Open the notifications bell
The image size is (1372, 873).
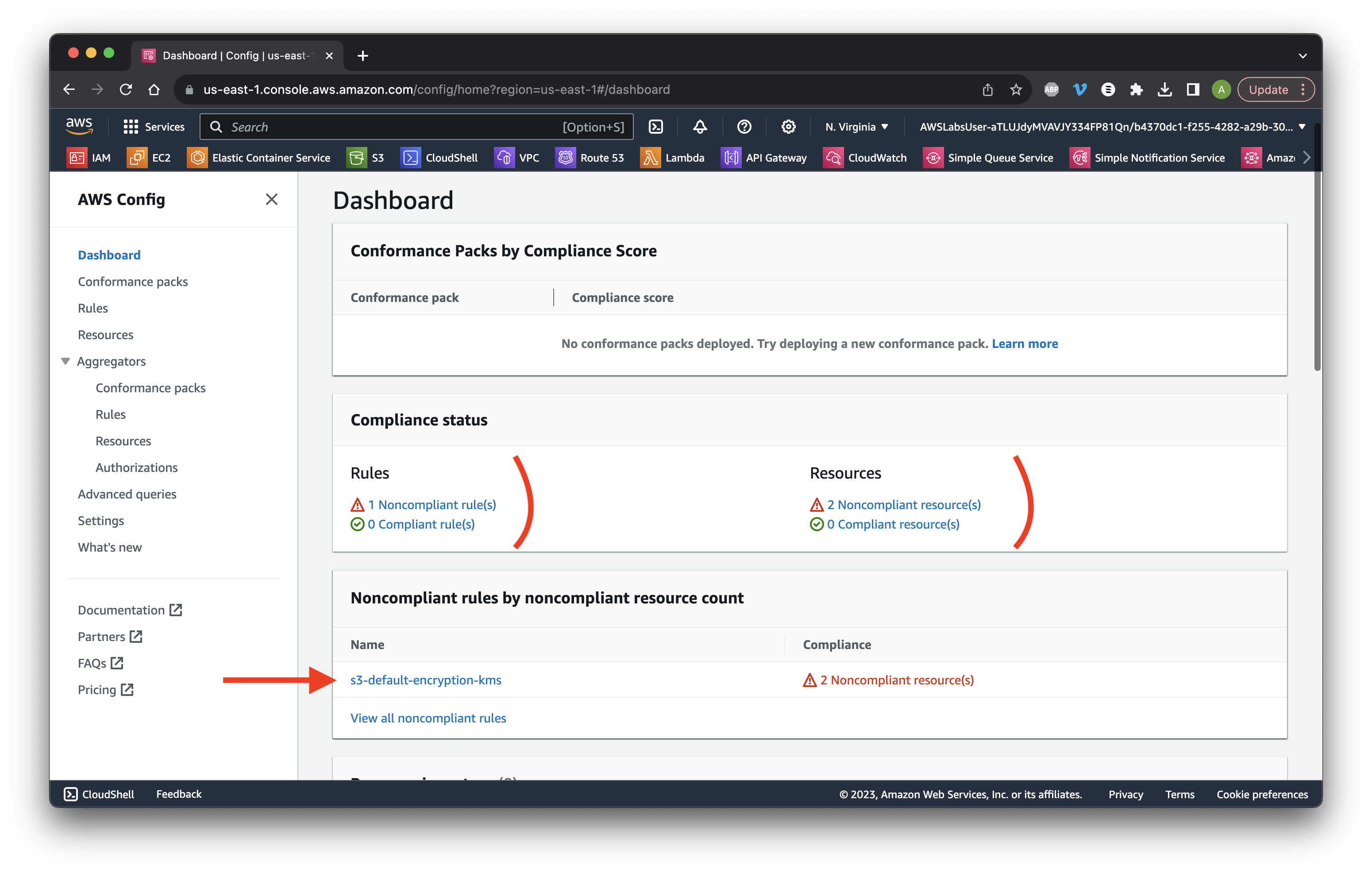click(700, 127)
